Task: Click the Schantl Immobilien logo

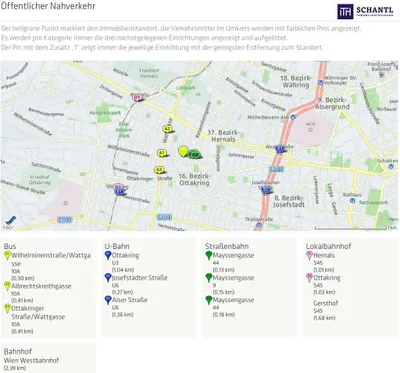Action: click(x=365, y=12)
